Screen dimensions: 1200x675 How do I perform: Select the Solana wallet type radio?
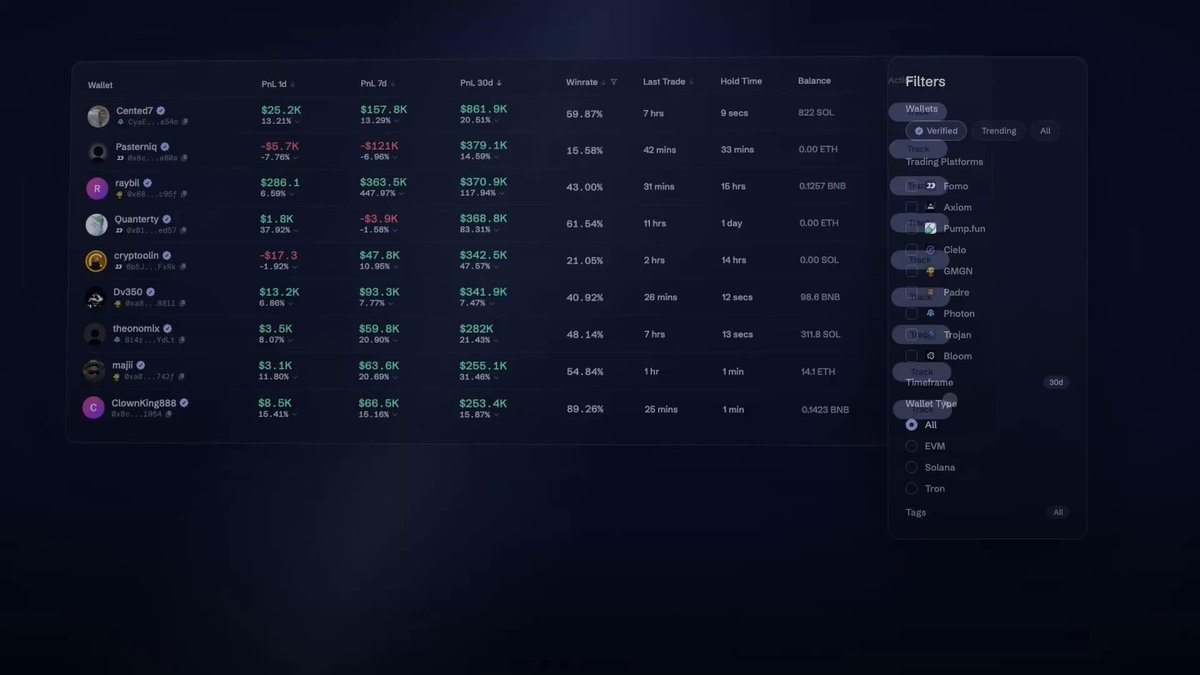coord(911,467)
